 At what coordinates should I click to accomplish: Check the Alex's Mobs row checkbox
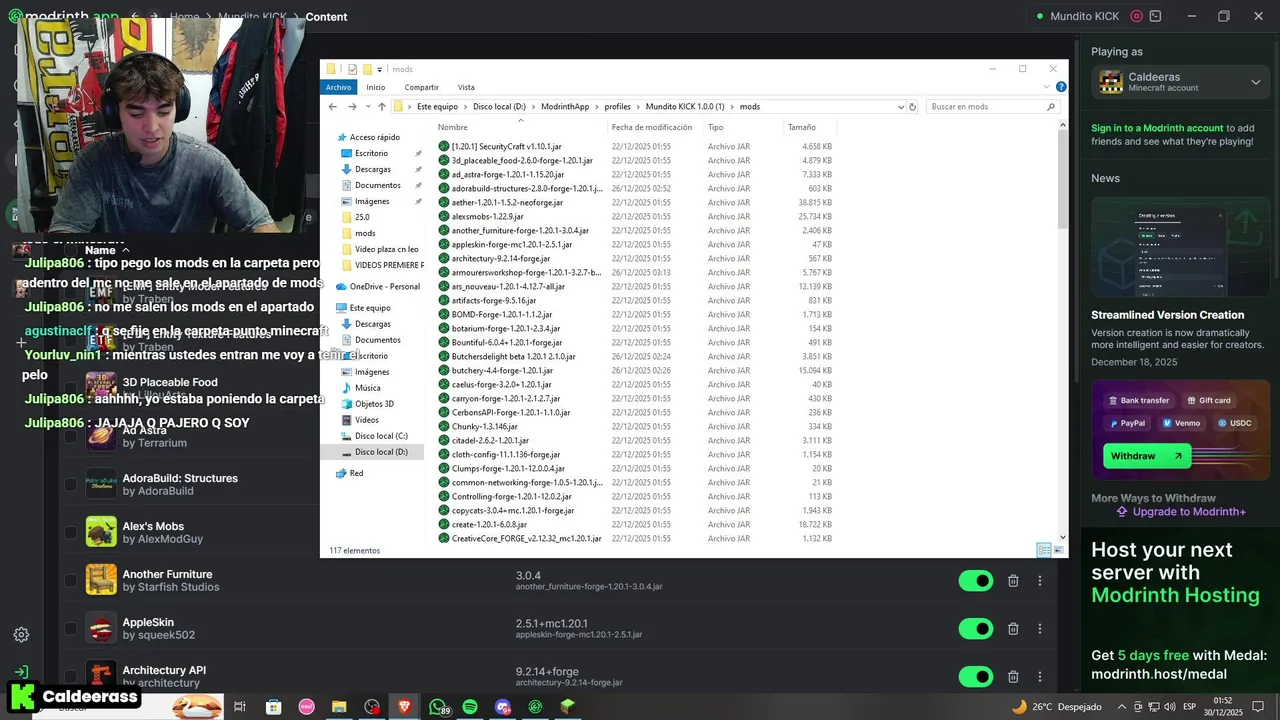(70, 533)
